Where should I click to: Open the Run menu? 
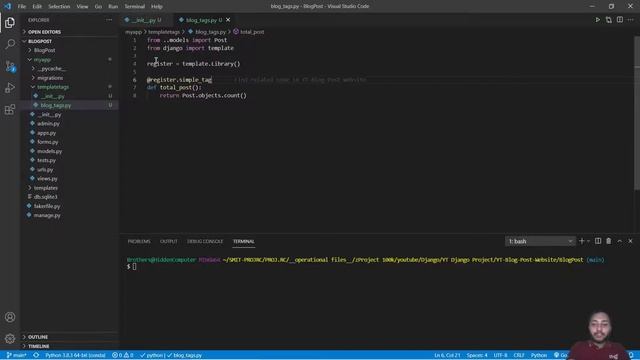(x=113, y=7)
